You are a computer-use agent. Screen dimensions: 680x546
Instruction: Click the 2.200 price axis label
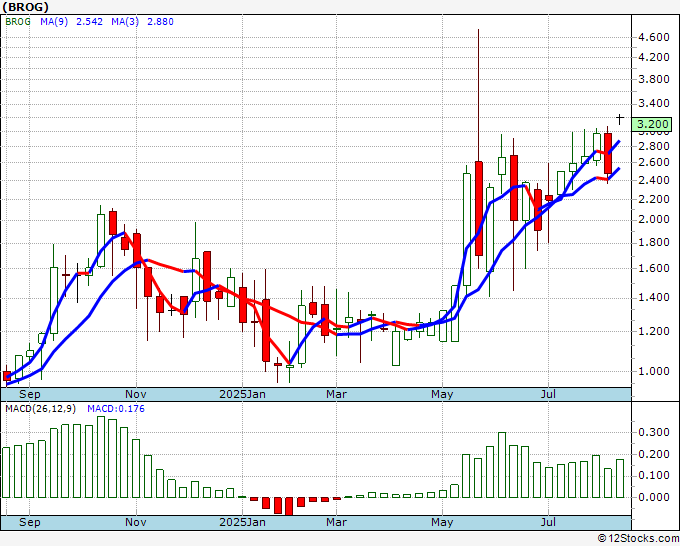coord(654,199)
